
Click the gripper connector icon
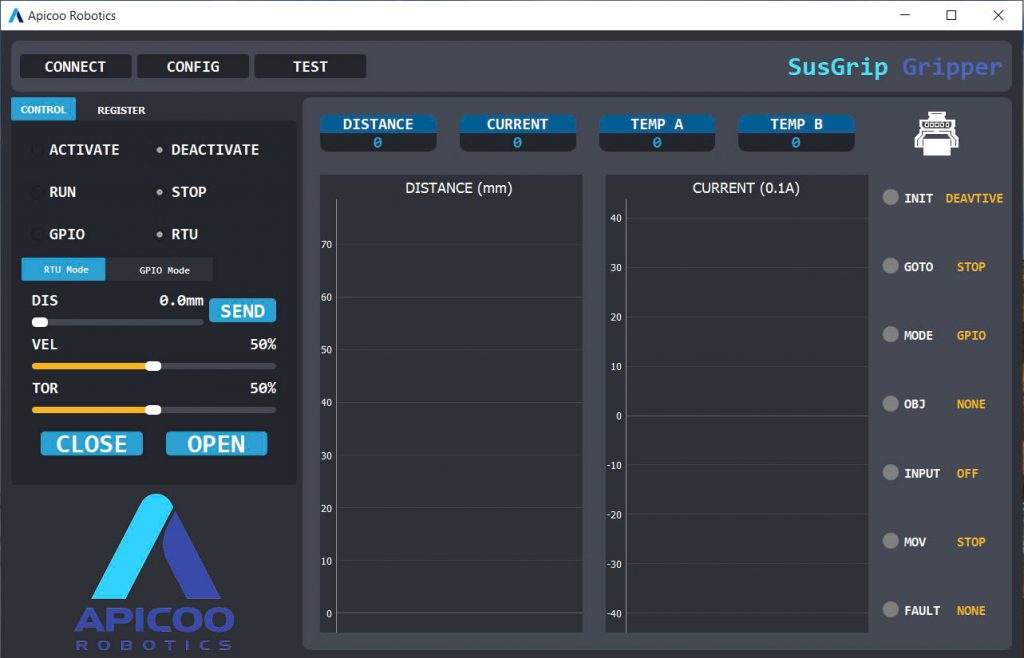click(x=936, y=134)
